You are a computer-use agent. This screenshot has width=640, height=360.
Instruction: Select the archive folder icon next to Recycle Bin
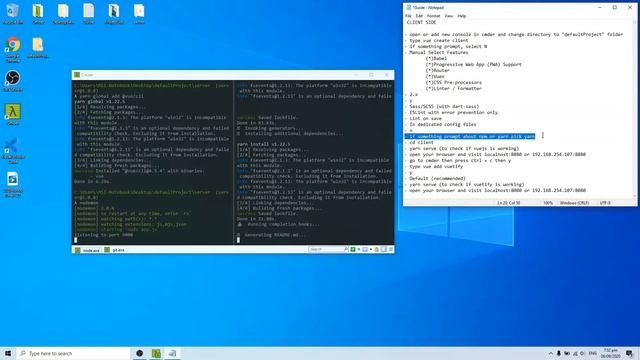pos(38,13)
